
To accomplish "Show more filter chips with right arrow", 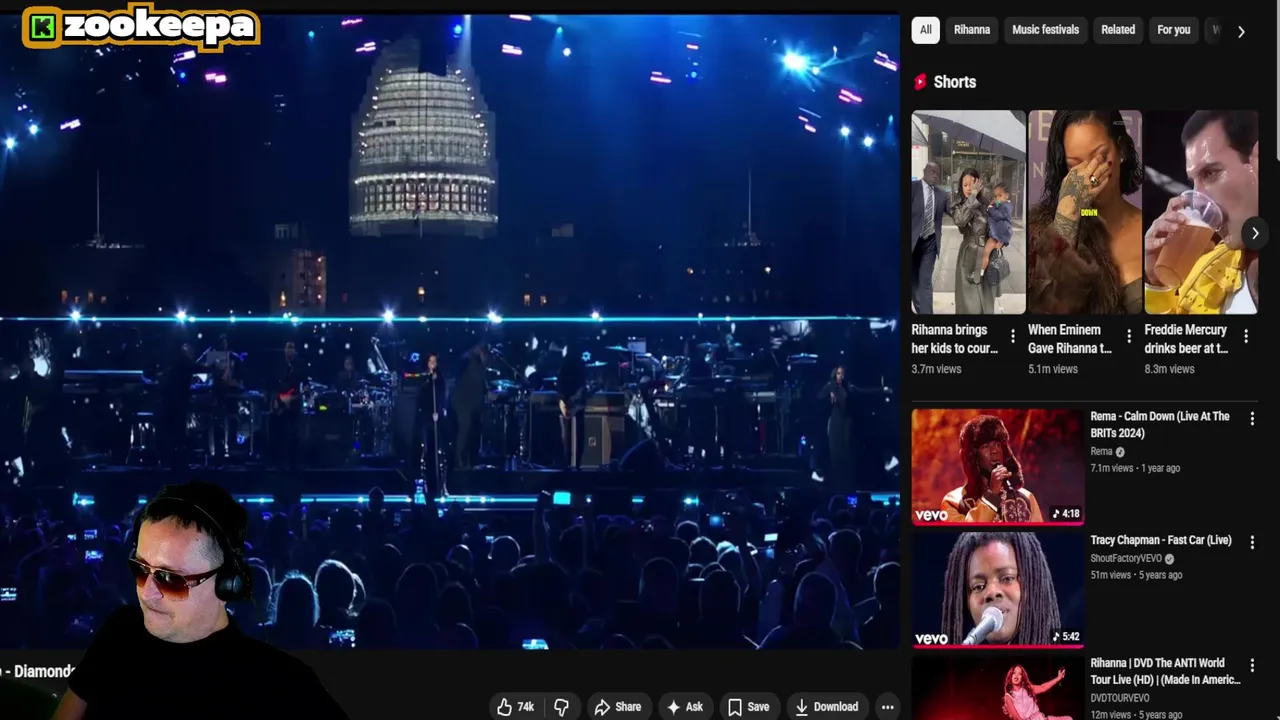I will (1241, 31).
